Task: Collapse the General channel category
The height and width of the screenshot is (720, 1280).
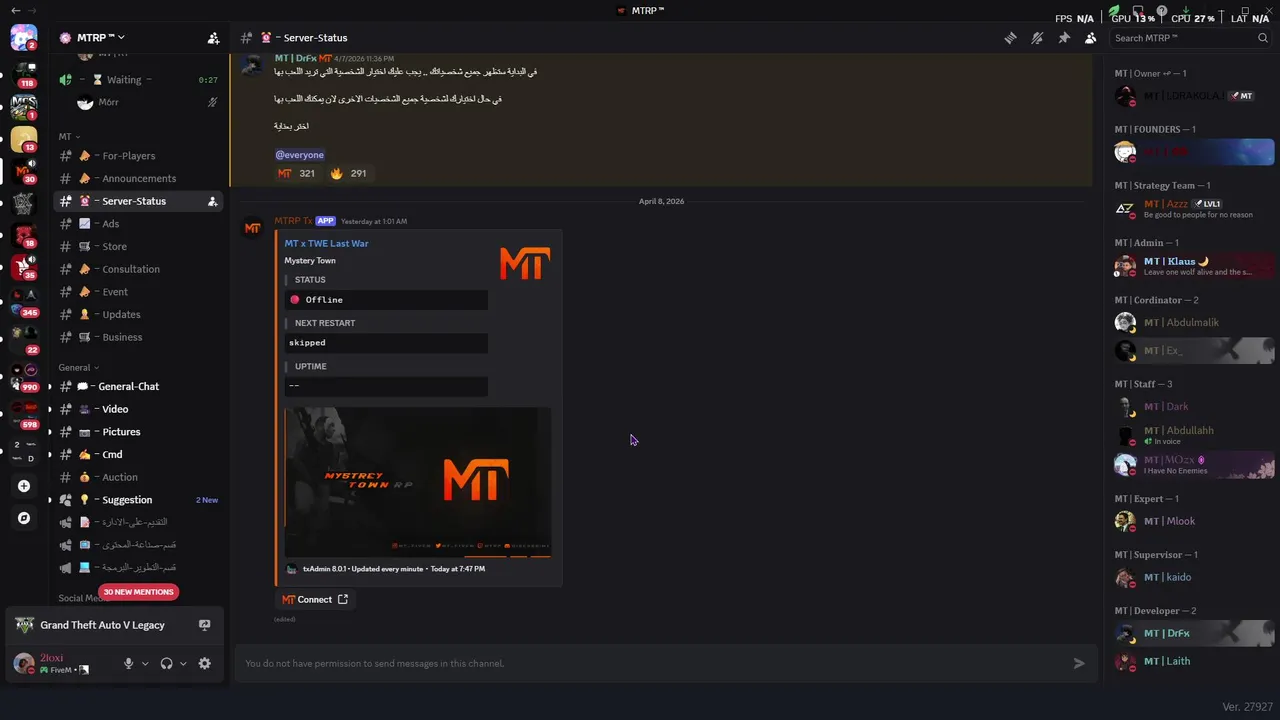Action: [x=79, y=367]
